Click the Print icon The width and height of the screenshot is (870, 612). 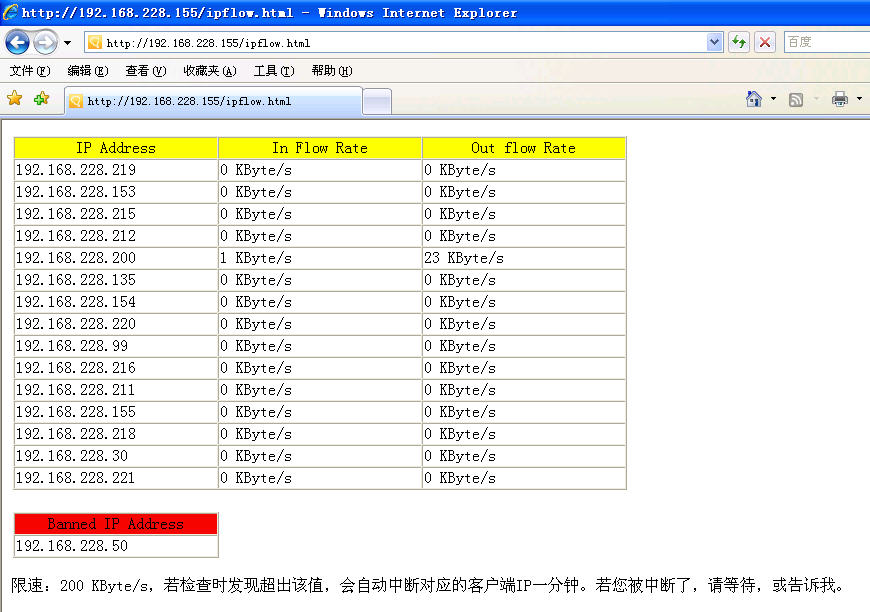tap(840, 99)
